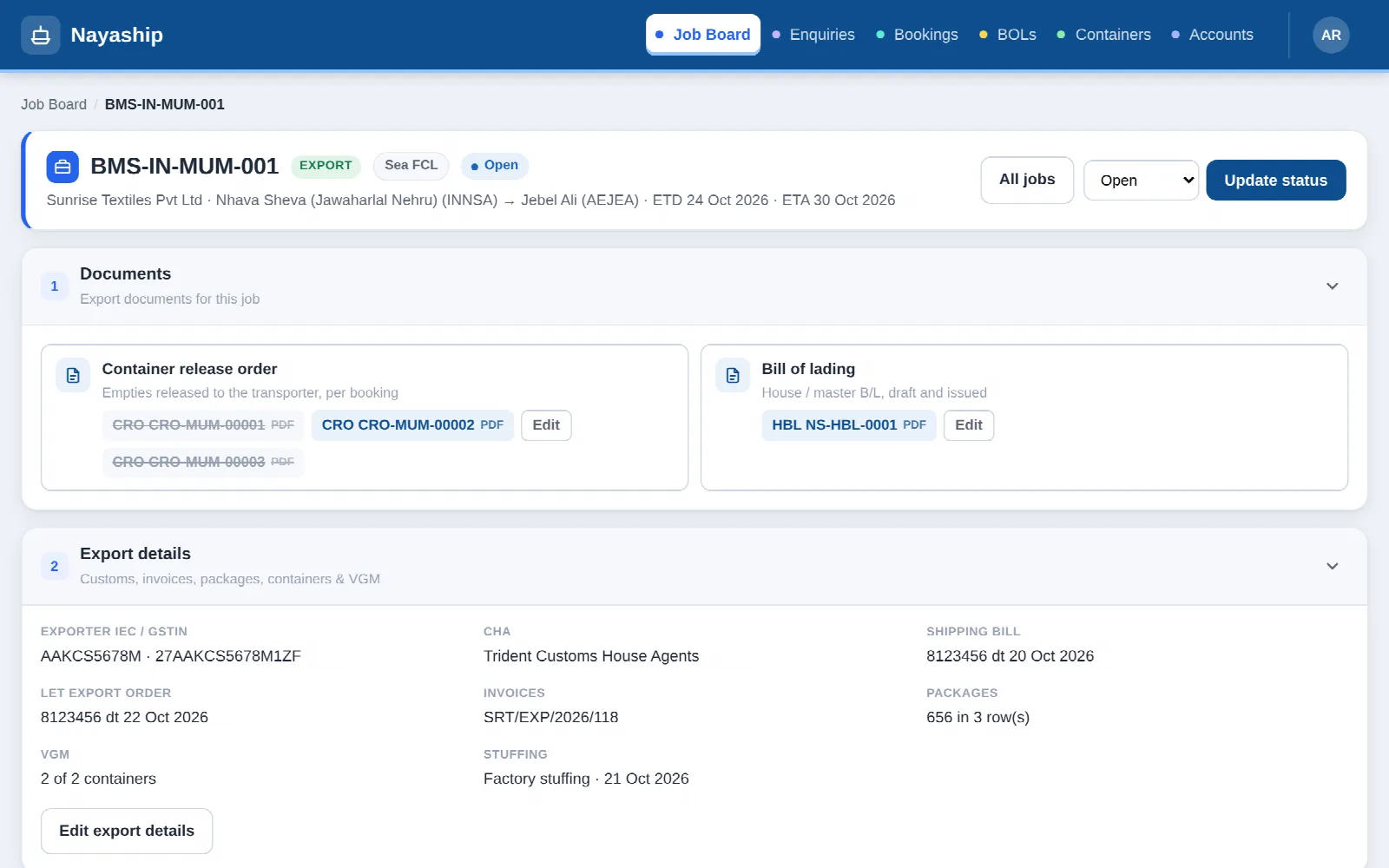Click Edit export details button
This screenshot has width=1389, height=868.
point(127,831)
